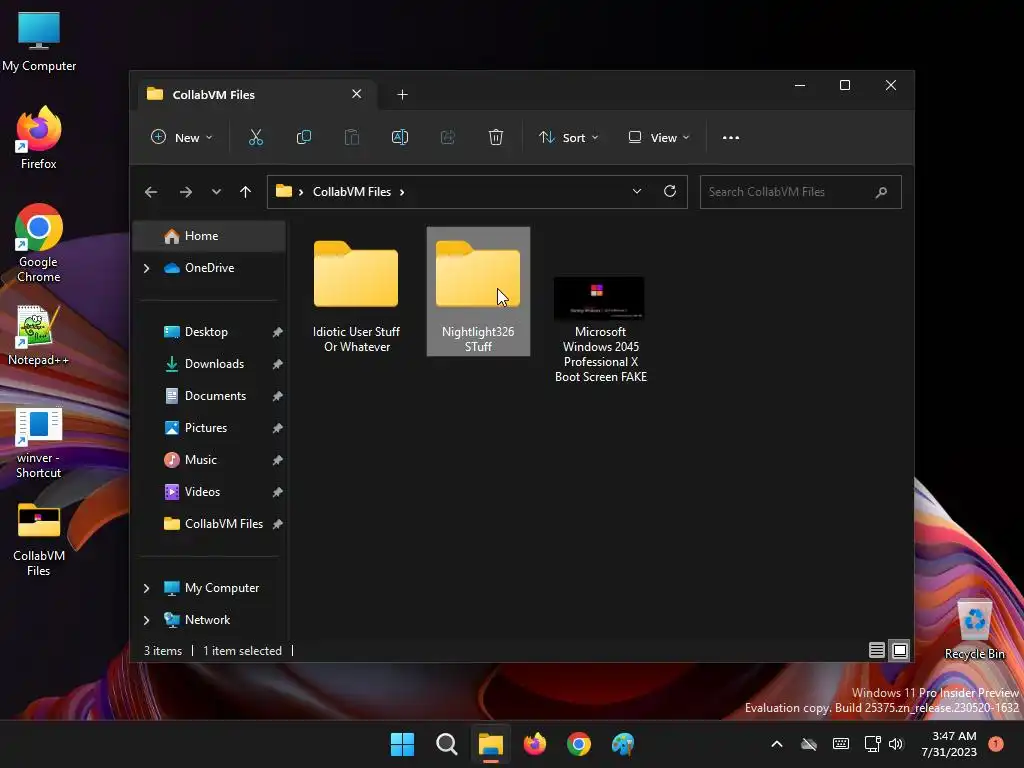Click the chevron after CollabVM Files breadcrumb
Image resolution: width=1024 pixels, height=768 pixels.
pyautogui.click(x=402, y=192)
